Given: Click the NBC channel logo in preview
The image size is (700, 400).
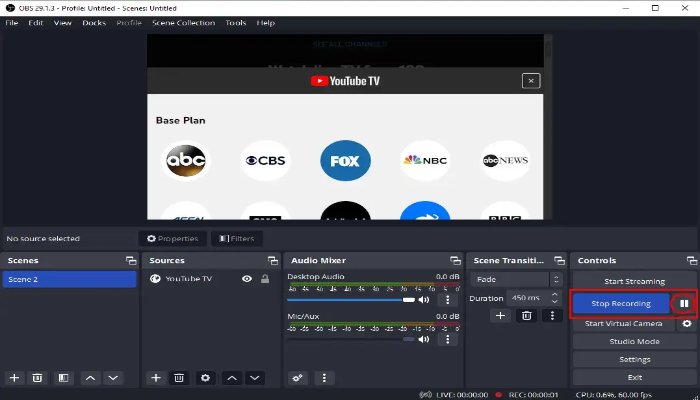Looking at the screenshot, I should coord(425,160).
